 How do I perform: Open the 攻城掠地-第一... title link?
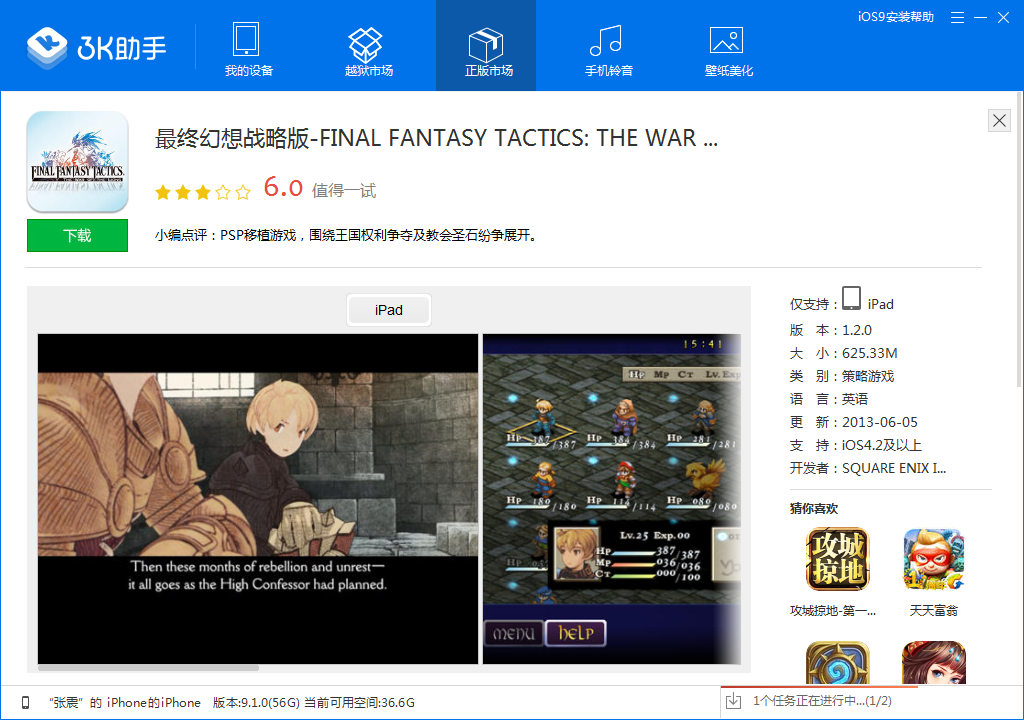[833, 611]
